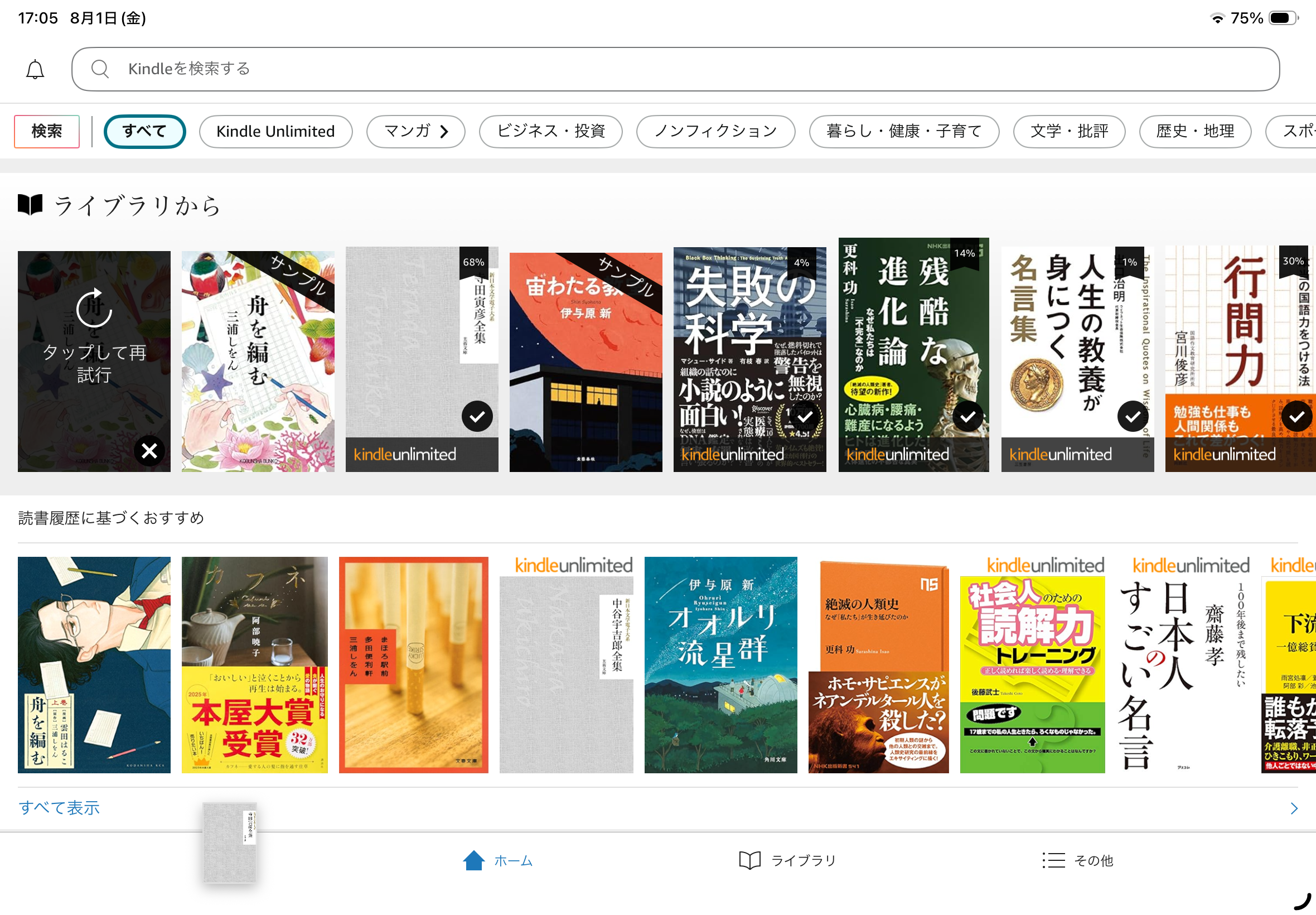
Task: Open the notifications bell icon
Action: pyautogui.click(x=35, y=69)
